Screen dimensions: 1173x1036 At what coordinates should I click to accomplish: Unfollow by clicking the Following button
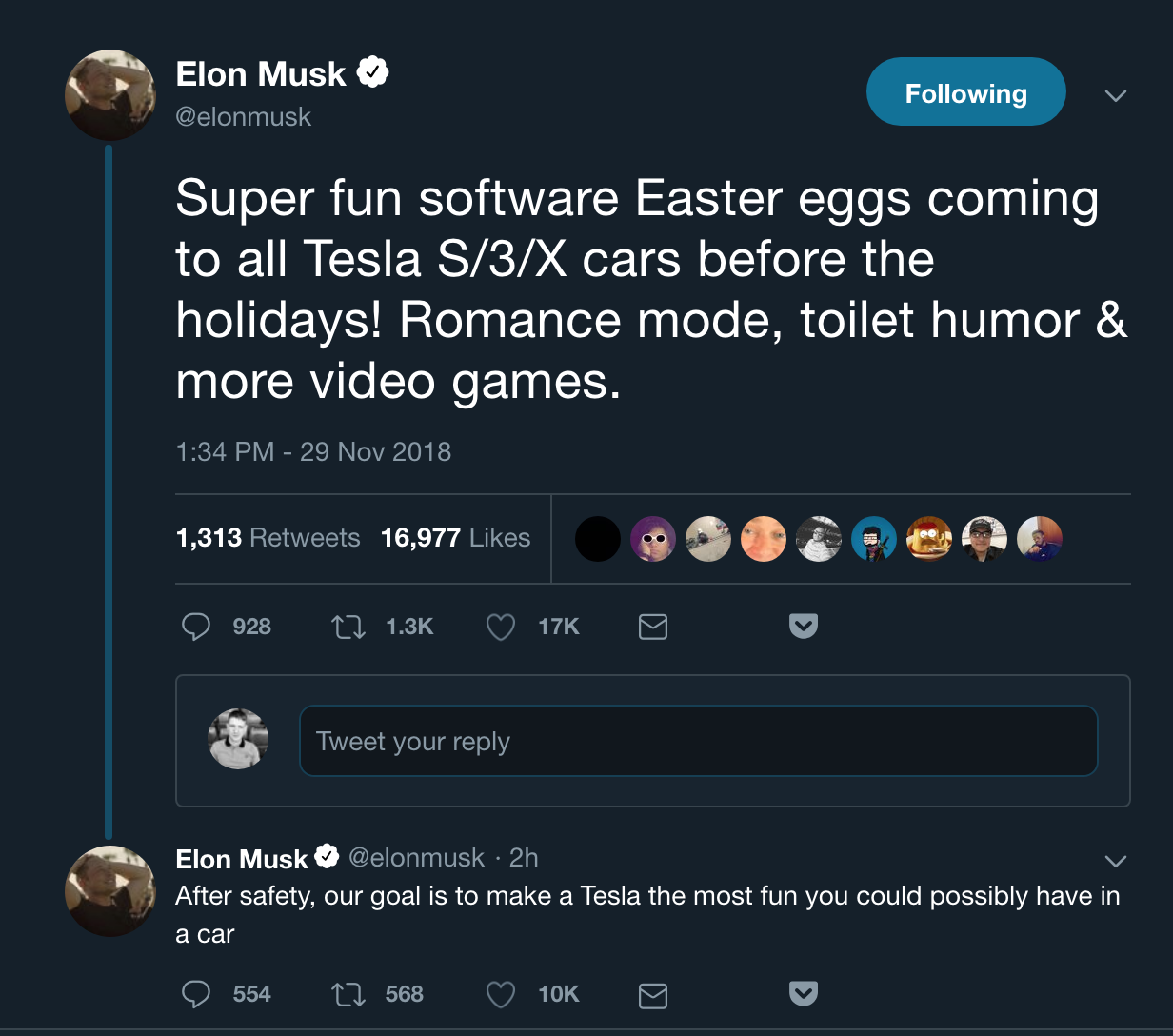tap(965, 91)
